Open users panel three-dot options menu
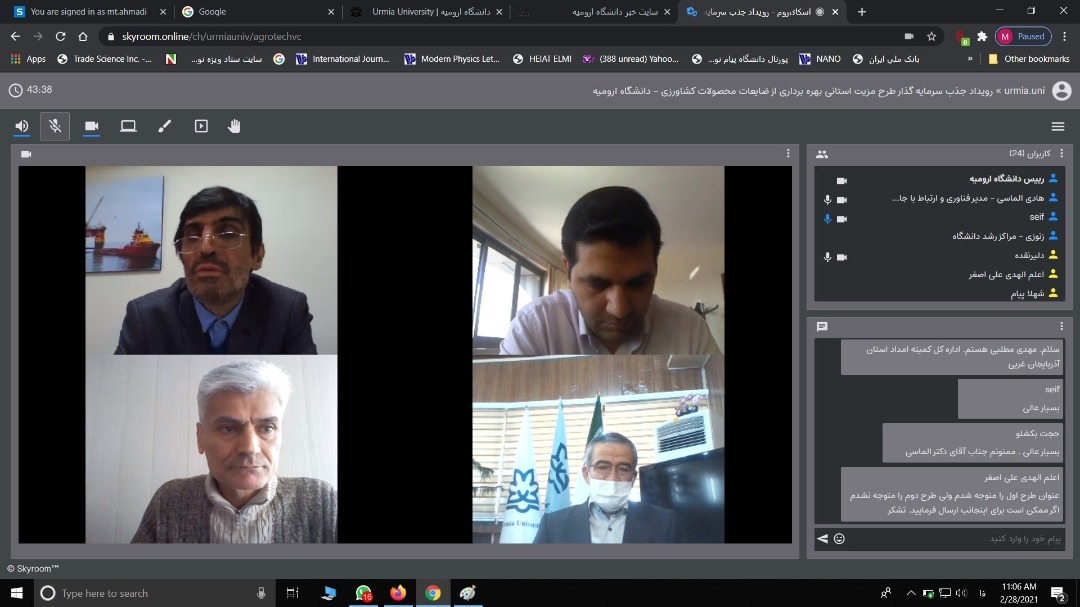This screenshot has width=1080, height=607. pyautogui.click(x=1061, y=154)
